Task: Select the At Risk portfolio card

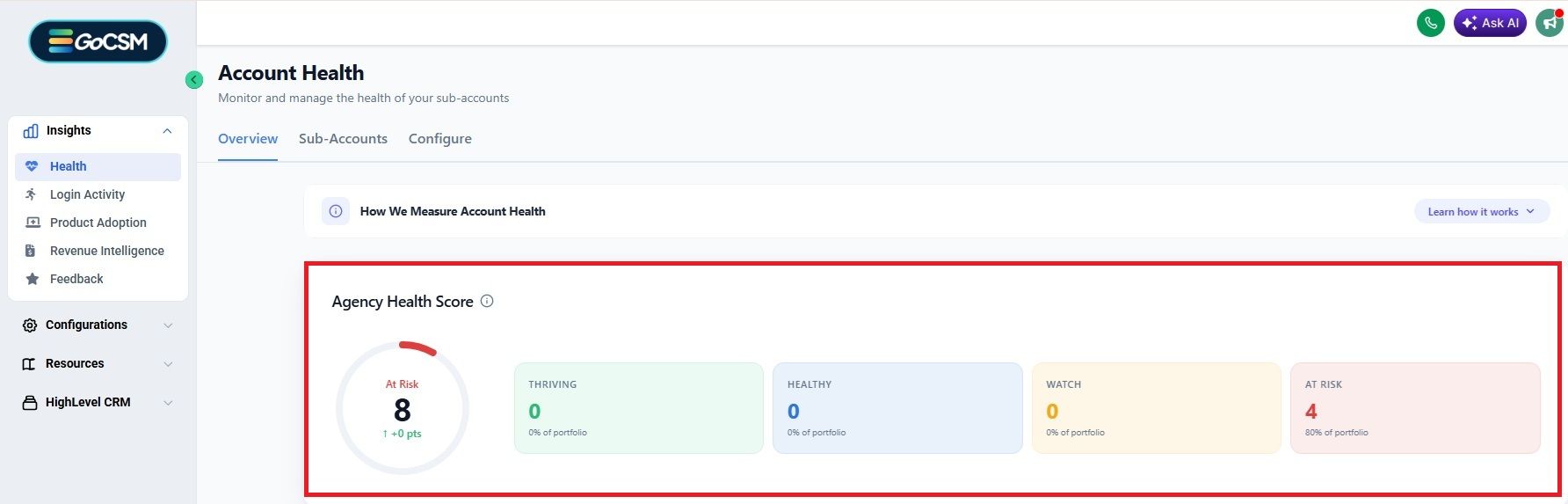Action: click(1415, 408)
